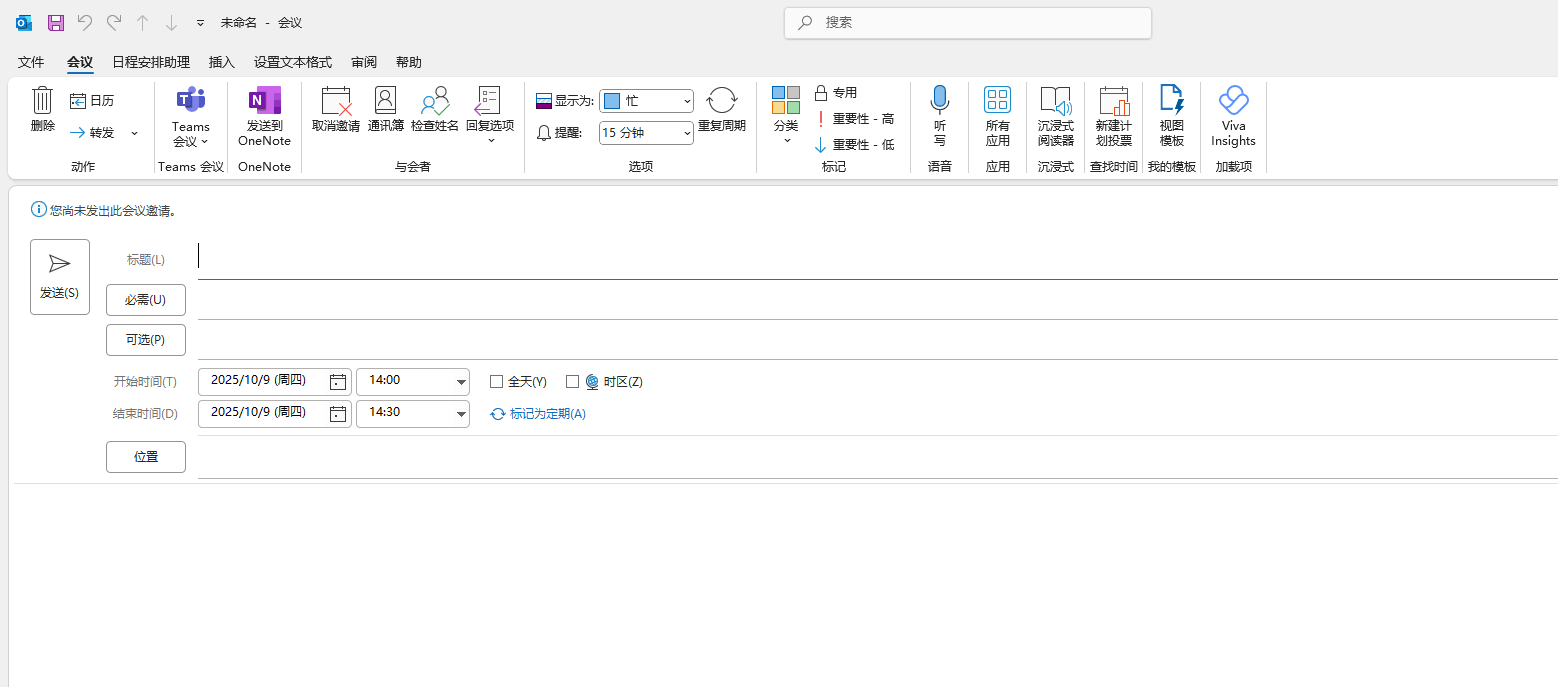
Task: Click the 发送 send button
Action: [x=60, y=277]
